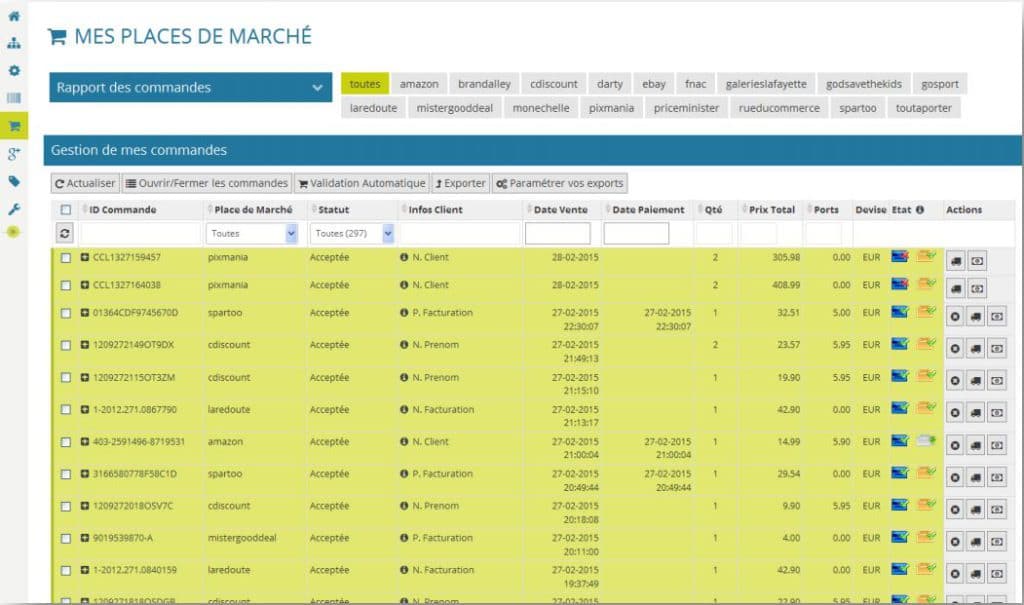Click the home icon in the sidebar
This screenshot has height=605, width=1024.
point(13,15)
